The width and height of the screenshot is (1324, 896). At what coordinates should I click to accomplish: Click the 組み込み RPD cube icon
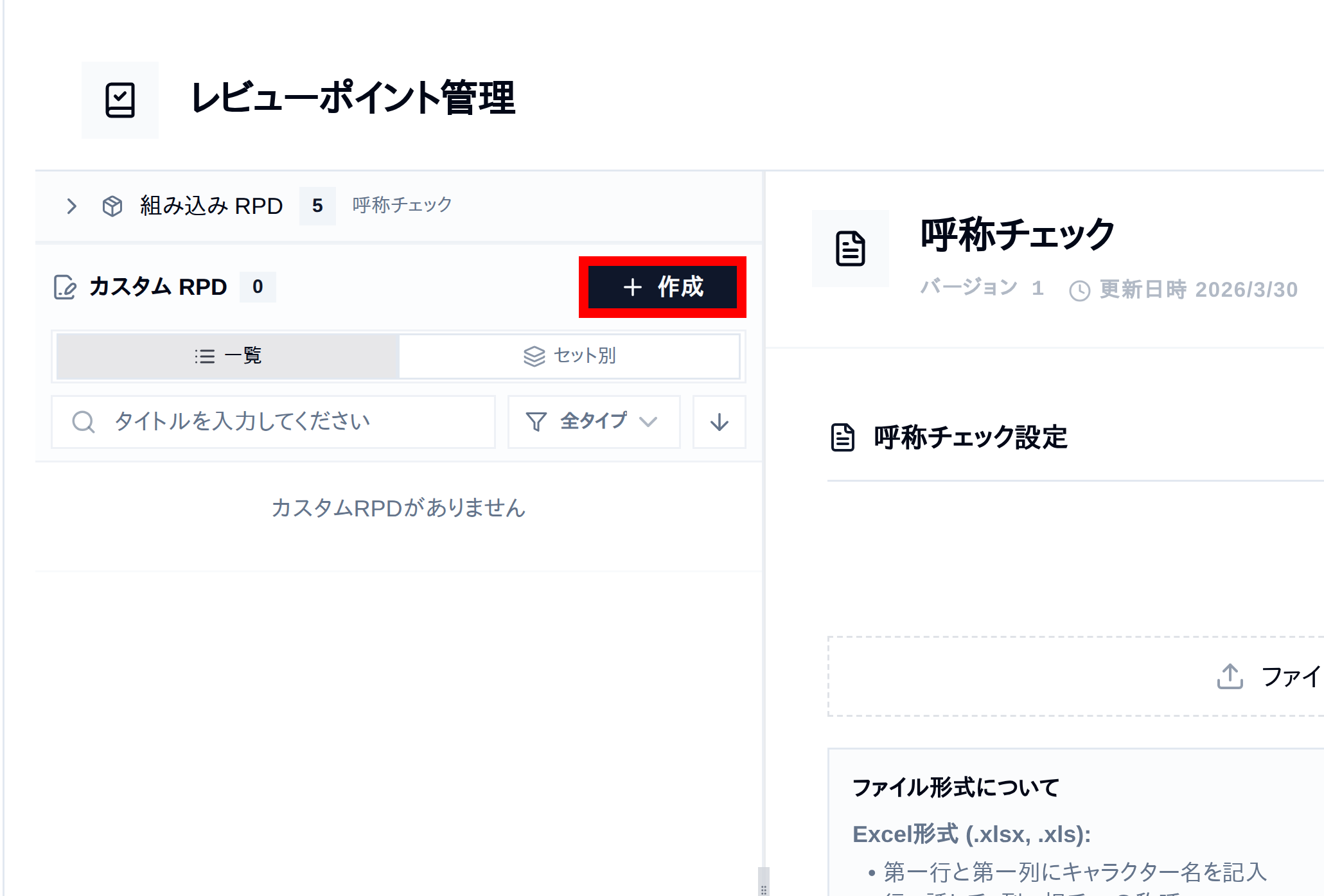112,206
